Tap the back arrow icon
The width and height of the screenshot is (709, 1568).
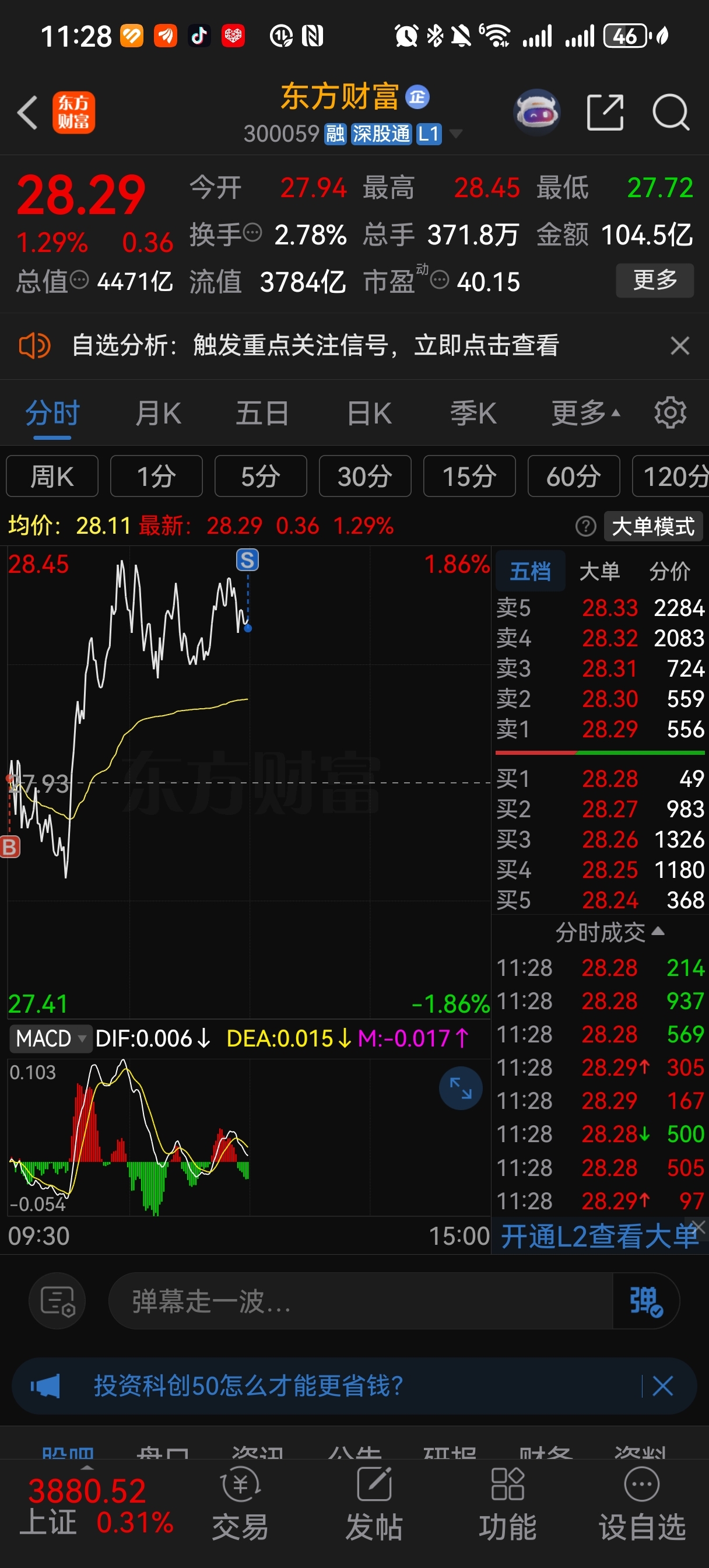click(28, 113)
